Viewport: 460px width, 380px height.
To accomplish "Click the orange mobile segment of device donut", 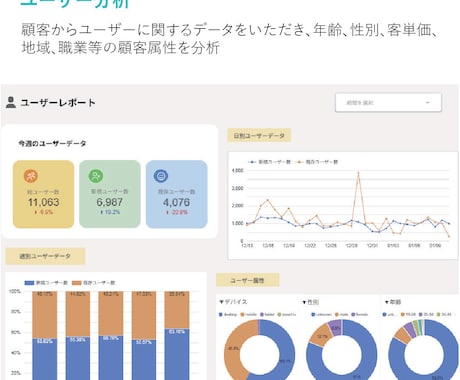I will 233,347.
